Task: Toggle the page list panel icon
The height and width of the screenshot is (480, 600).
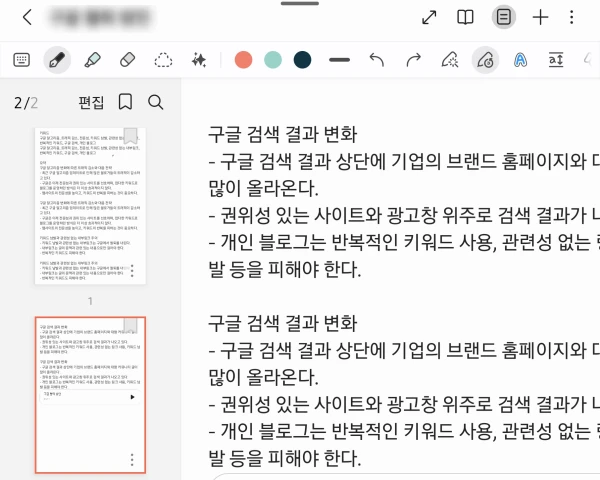Action: pyautogui.click(x=503, y=17)
